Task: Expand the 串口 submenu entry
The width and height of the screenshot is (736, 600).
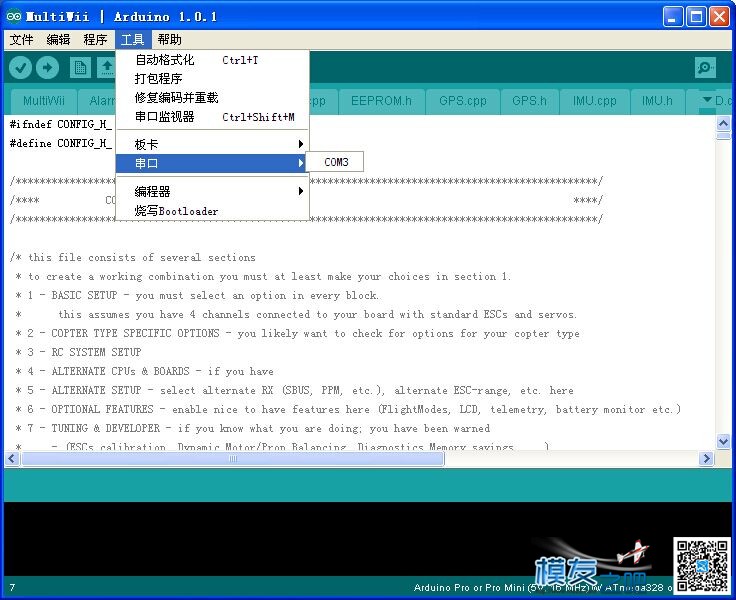Action: (x=213, y=163)
